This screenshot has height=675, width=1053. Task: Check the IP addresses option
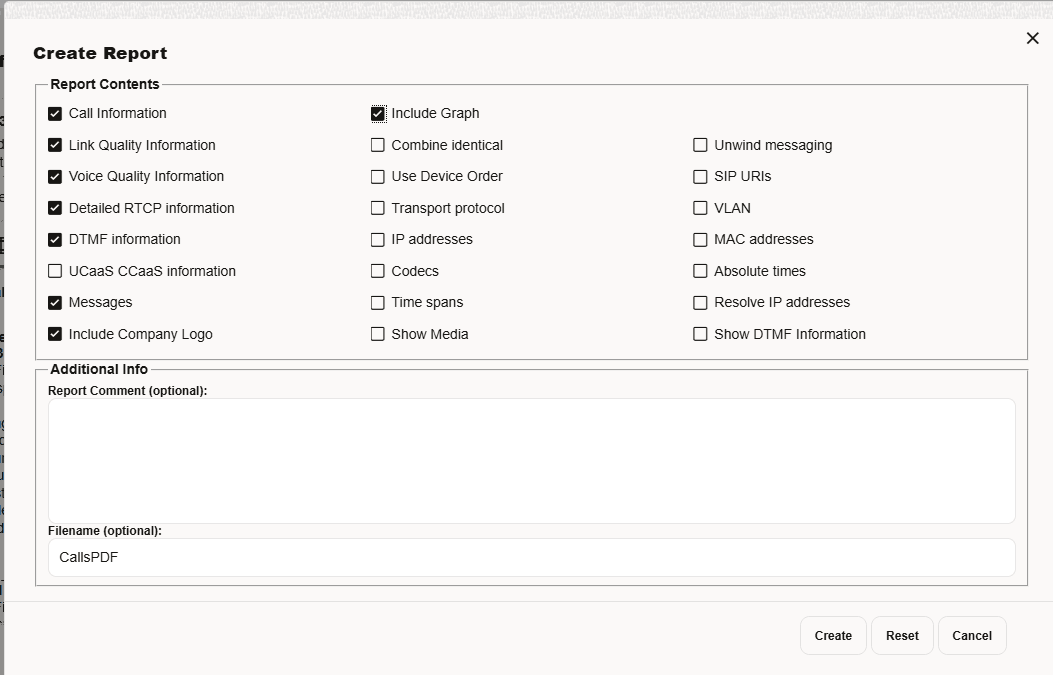(378, 239)
